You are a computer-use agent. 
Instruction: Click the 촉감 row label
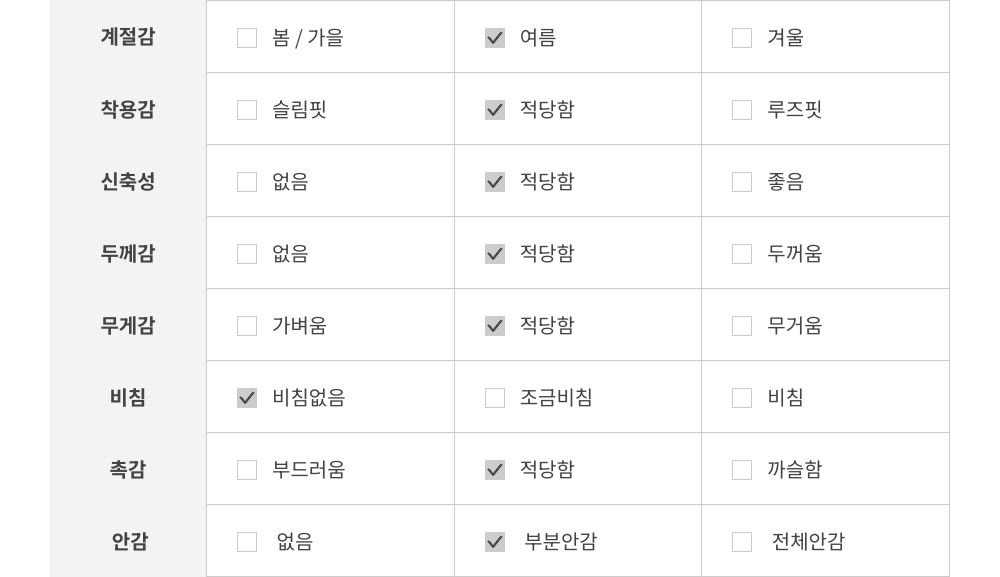pos(128,469)
